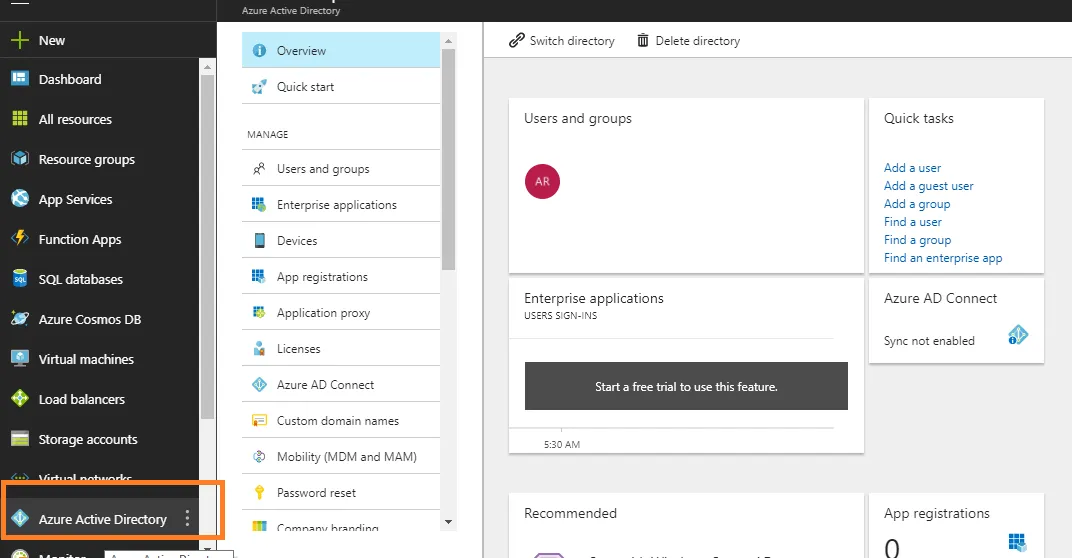Screen dimensions: 1072x558
Task: Click Virtual machines label in sidebar
Action: pyautogui.click(x=86, y=359)
